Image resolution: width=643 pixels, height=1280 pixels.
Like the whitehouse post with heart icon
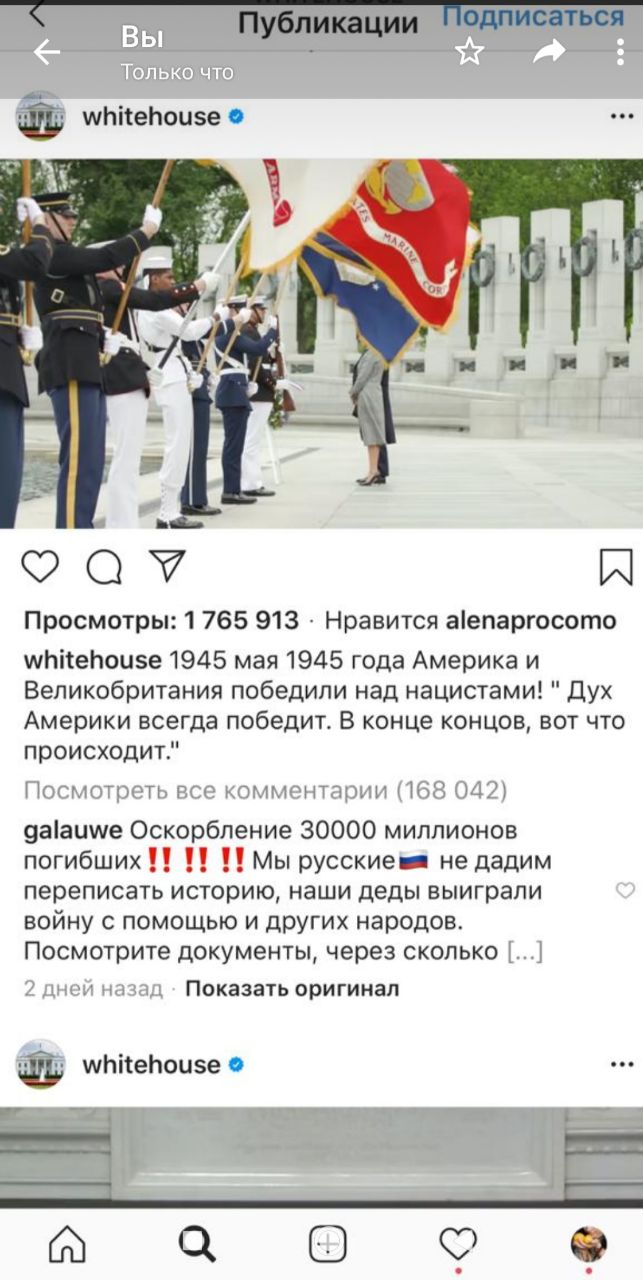point(40,567)
